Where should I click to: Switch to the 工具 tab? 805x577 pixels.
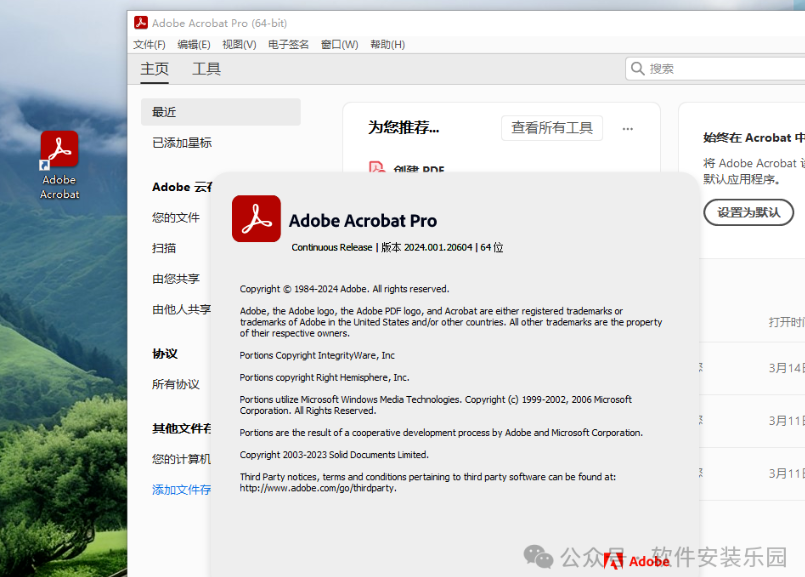206,69
